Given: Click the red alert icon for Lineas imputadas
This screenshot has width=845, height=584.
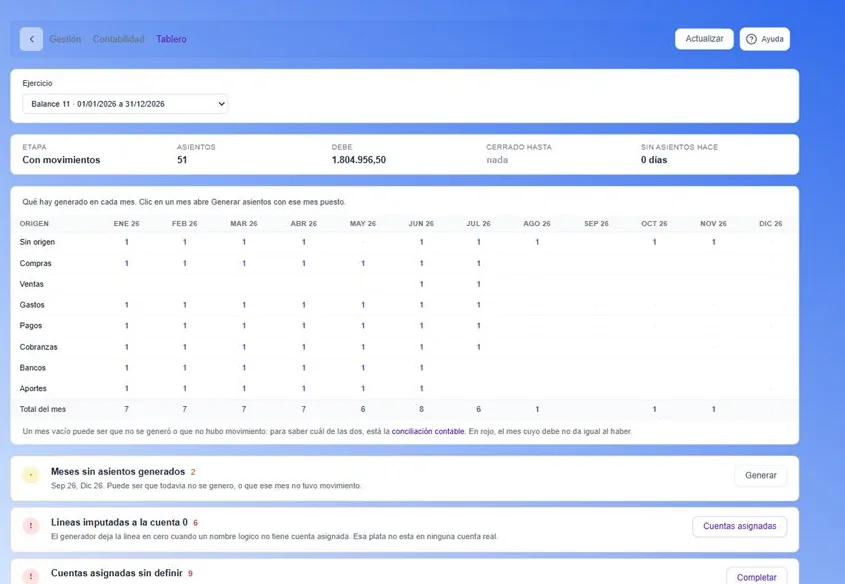Looking at the screenshot, I should point(31,525).
